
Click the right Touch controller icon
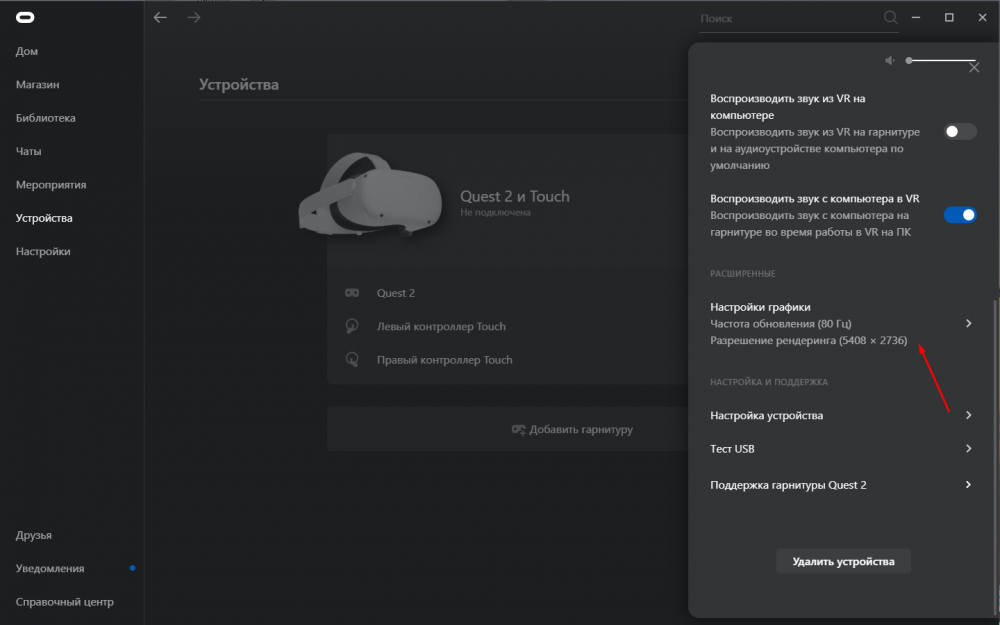[352, 360]
